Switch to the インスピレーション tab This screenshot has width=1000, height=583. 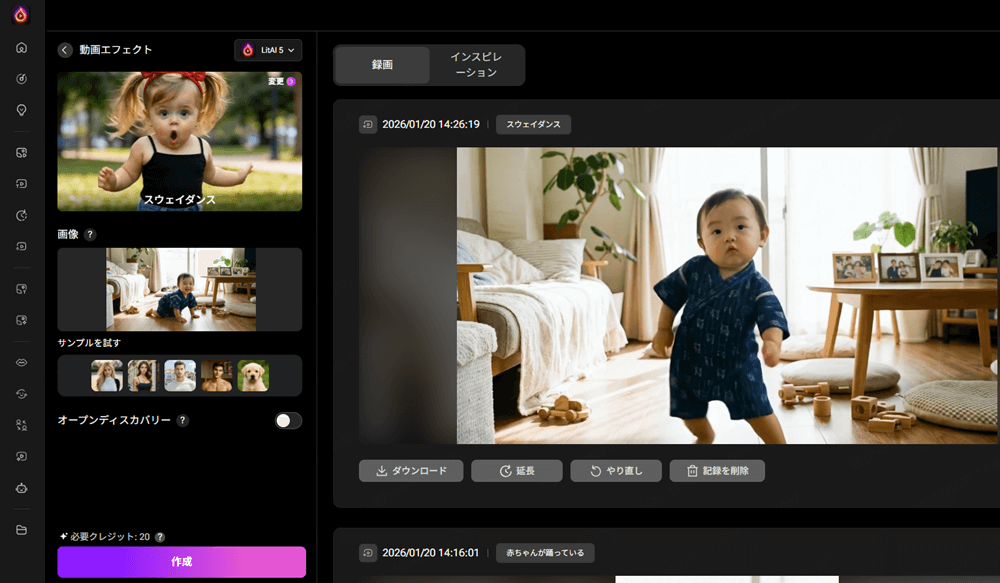coord(476,65)
